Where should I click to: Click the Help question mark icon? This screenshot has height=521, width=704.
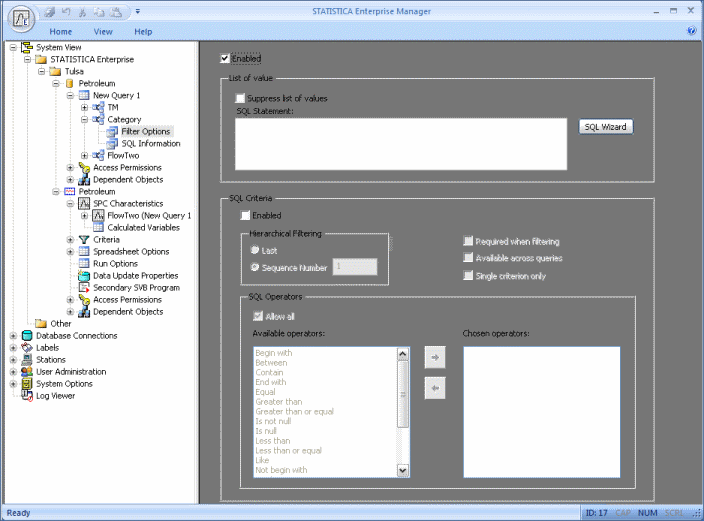point(692,32)
